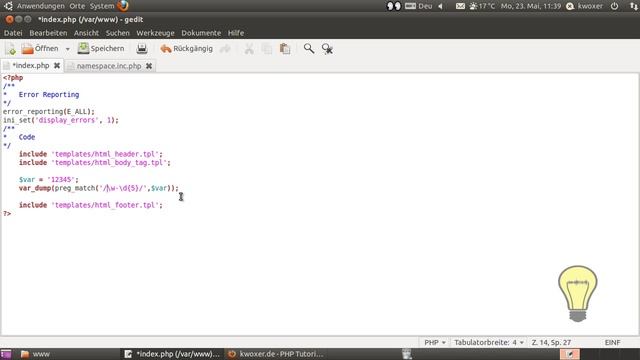Click the EINF insert mode indicator

pyautogui.click(x=612, y=342)
